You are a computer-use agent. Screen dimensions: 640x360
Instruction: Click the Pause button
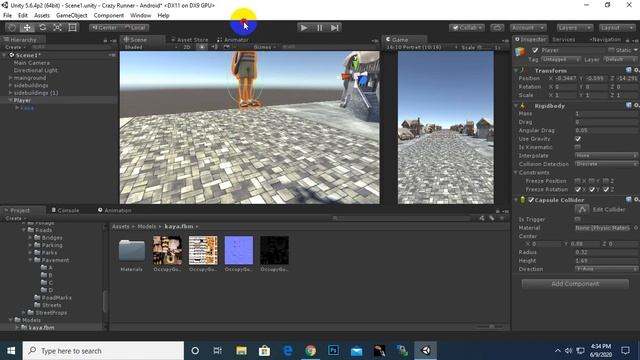[319, 28]
